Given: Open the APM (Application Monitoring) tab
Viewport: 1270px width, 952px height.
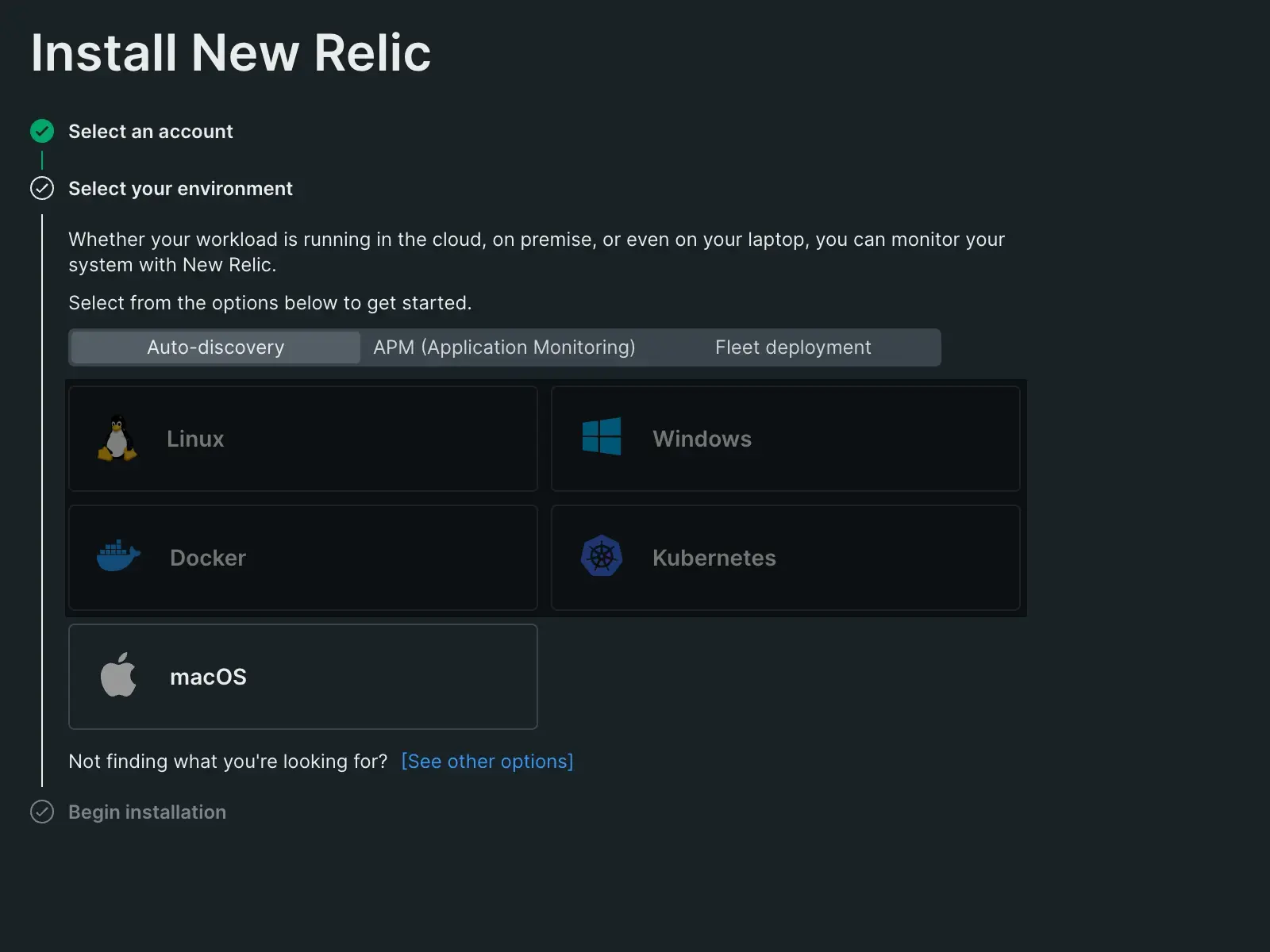Looking at the screenshot, I should click(x=504, y=347).
